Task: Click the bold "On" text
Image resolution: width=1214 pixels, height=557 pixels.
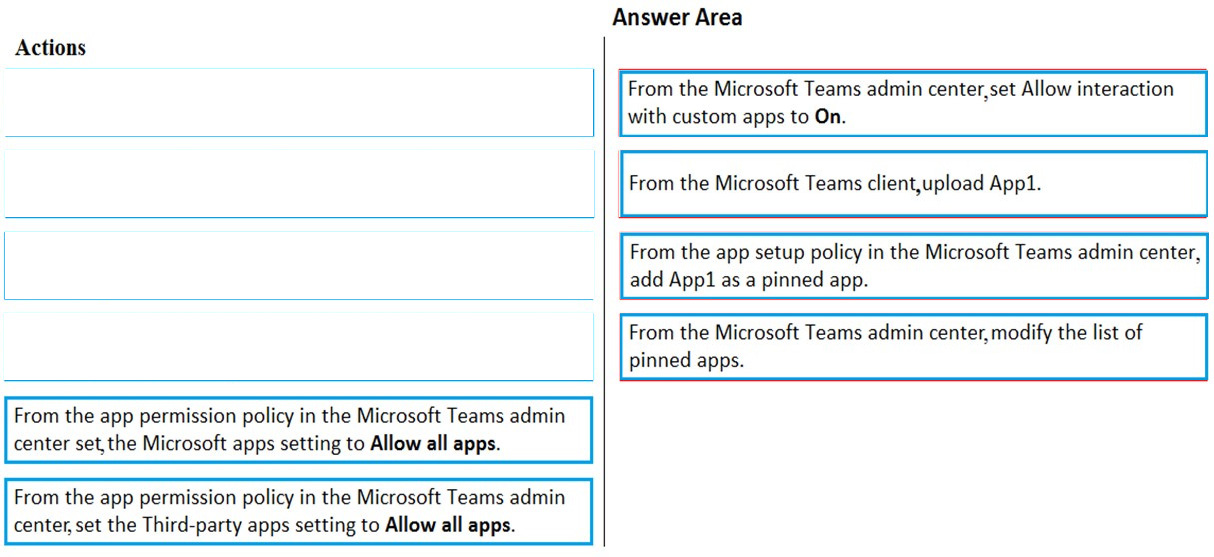Action: (x=828, y=116)
